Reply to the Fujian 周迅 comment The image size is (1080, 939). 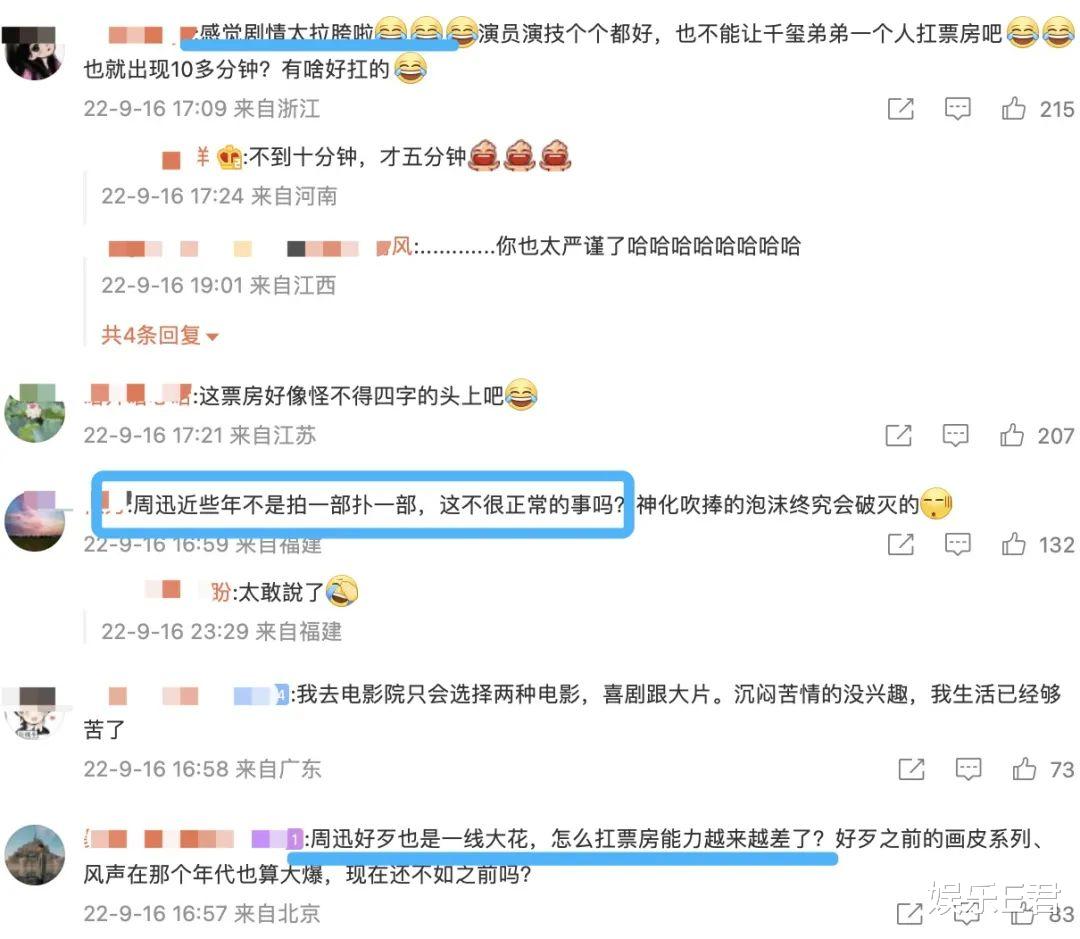[957, 544]
